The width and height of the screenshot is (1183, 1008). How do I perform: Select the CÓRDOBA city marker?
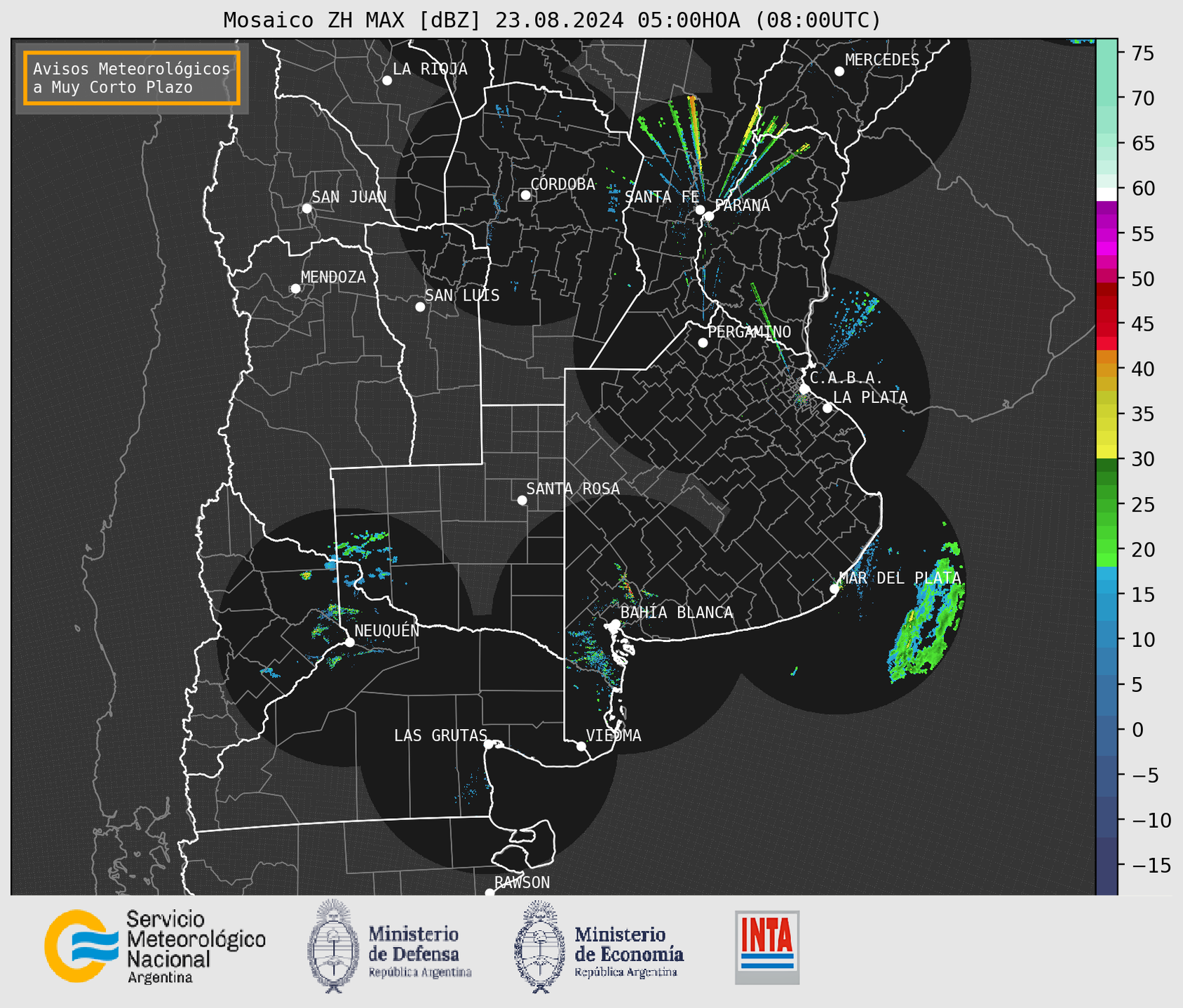[x=525, y=195]
